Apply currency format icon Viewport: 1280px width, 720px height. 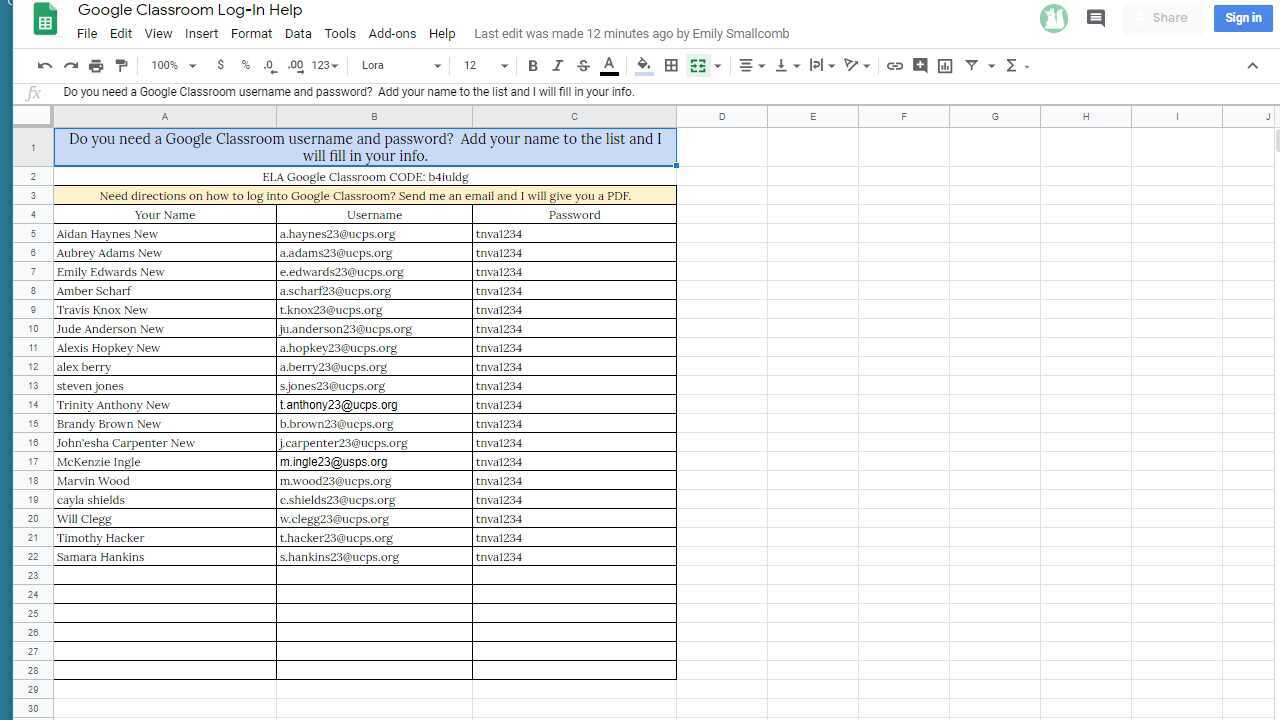tap(220, 65)
